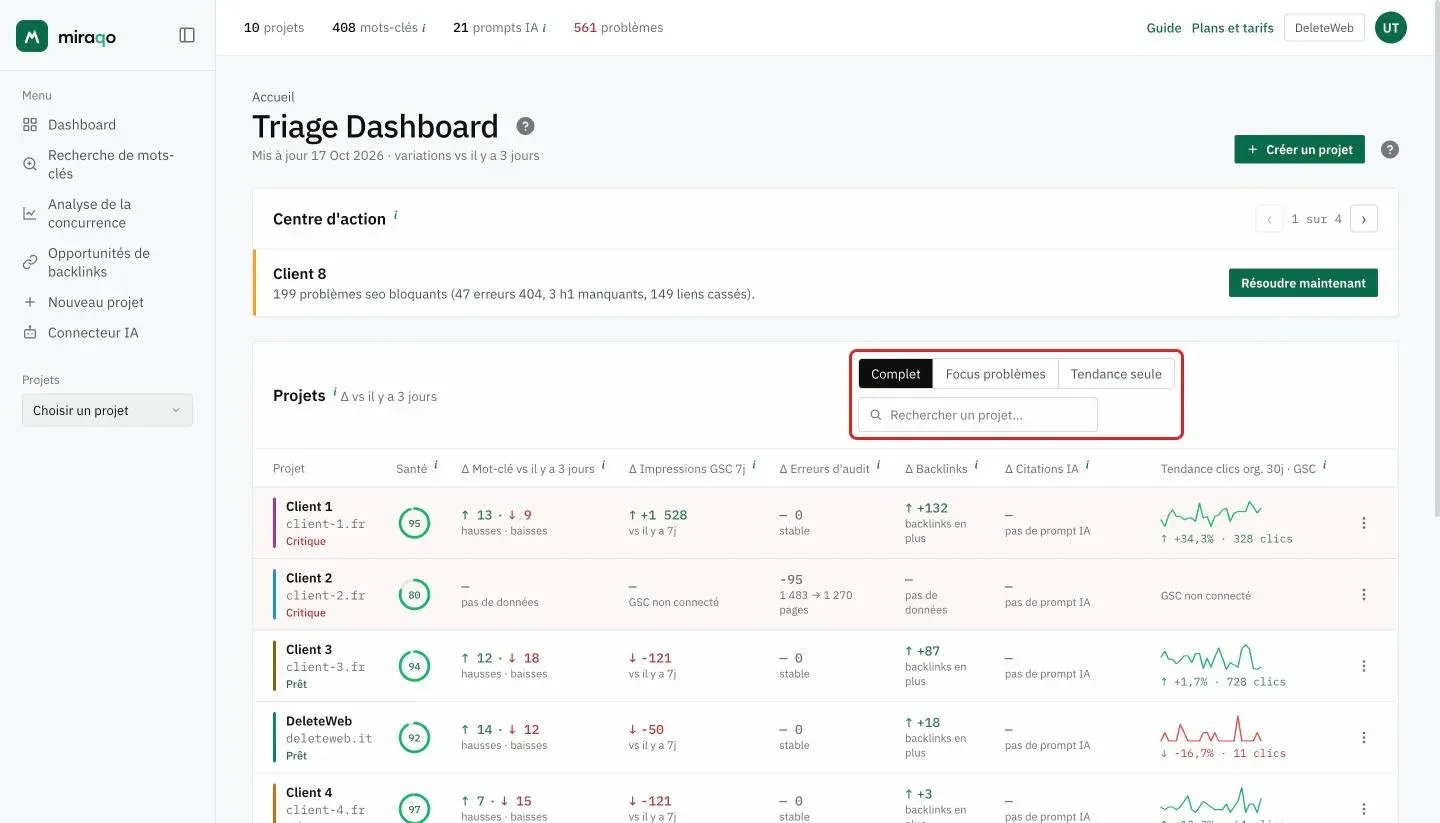Click help icon next to Triage Dashboard title
The height and width of the screenshot is (823, 1440).
tap(525, 126)
